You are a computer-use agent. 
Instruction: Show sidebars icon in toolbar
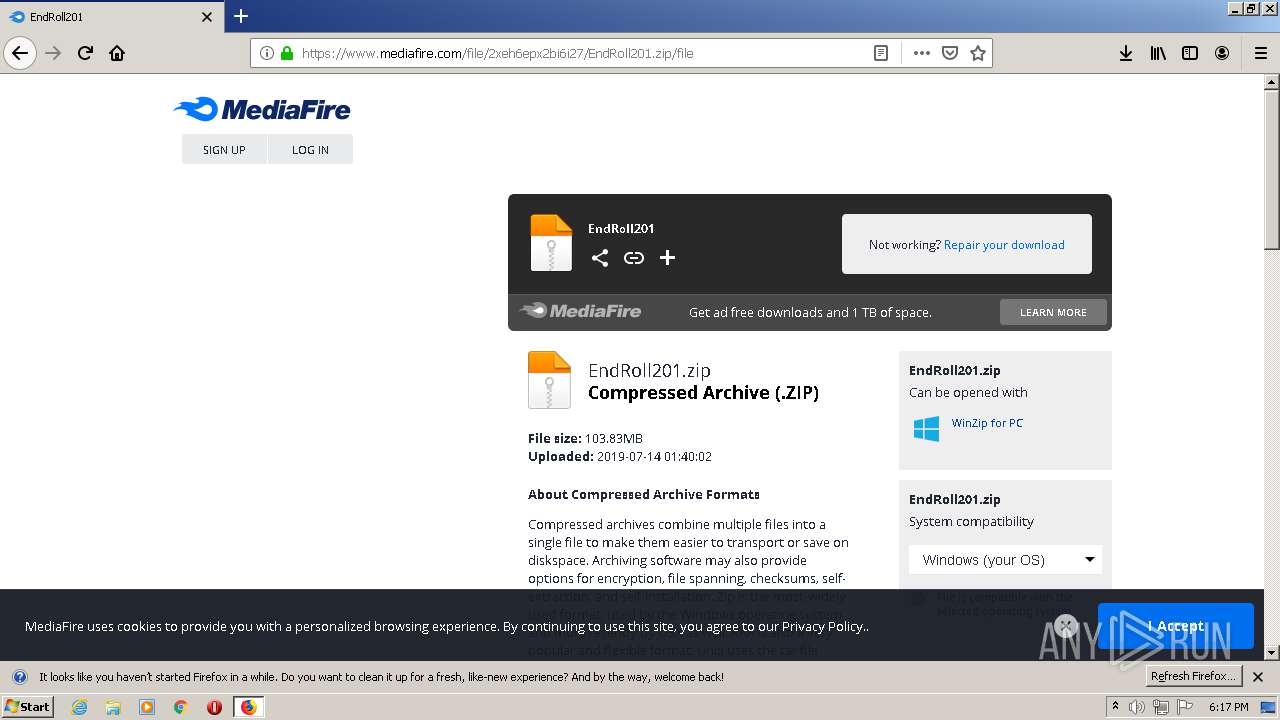pyautogui.click(x=1190, y=53)
